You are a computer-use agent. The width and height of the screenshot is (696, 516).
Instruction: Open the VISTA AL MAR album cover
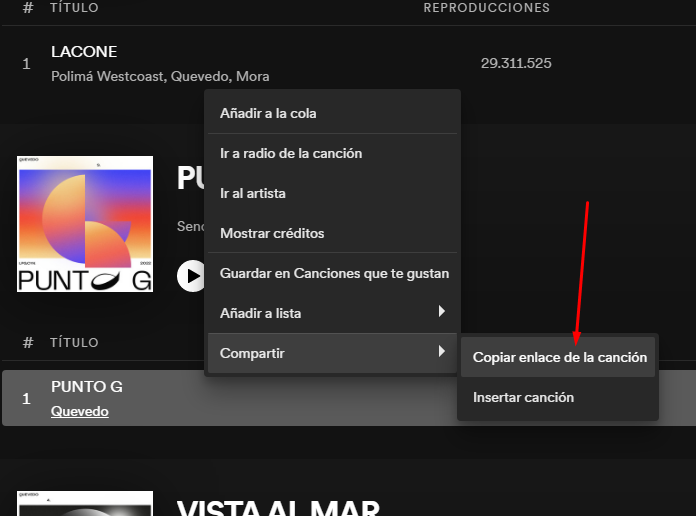point(85,503)
